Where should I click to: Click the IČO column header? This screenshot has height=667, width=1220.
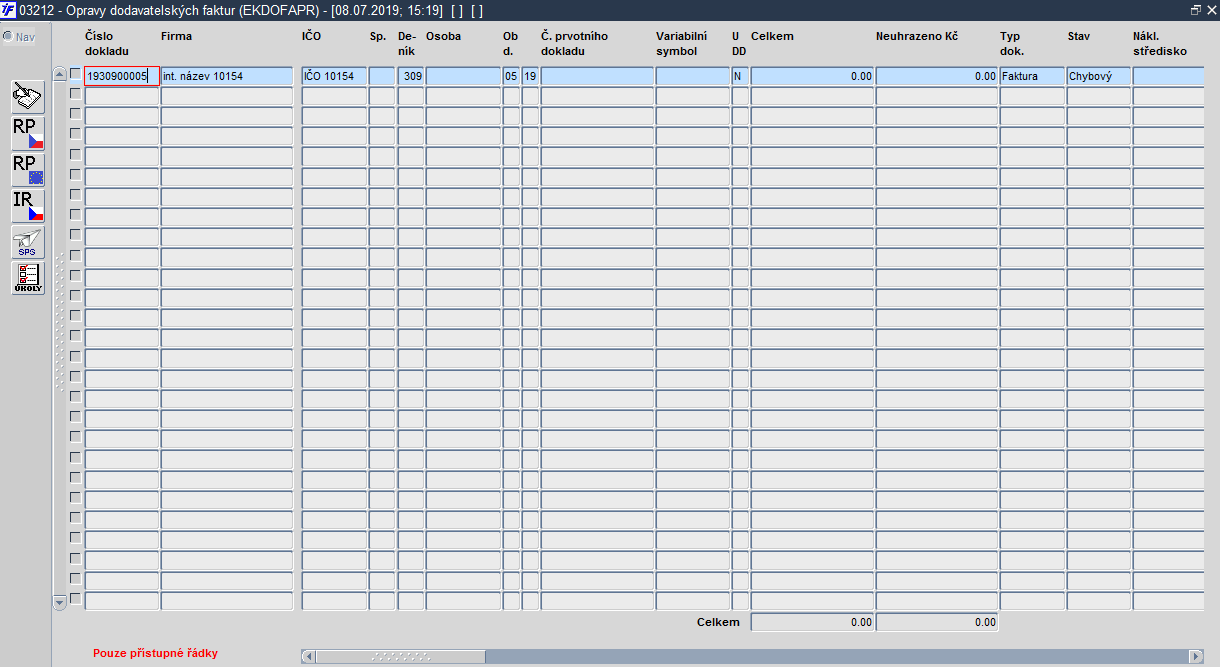(311, 36)
